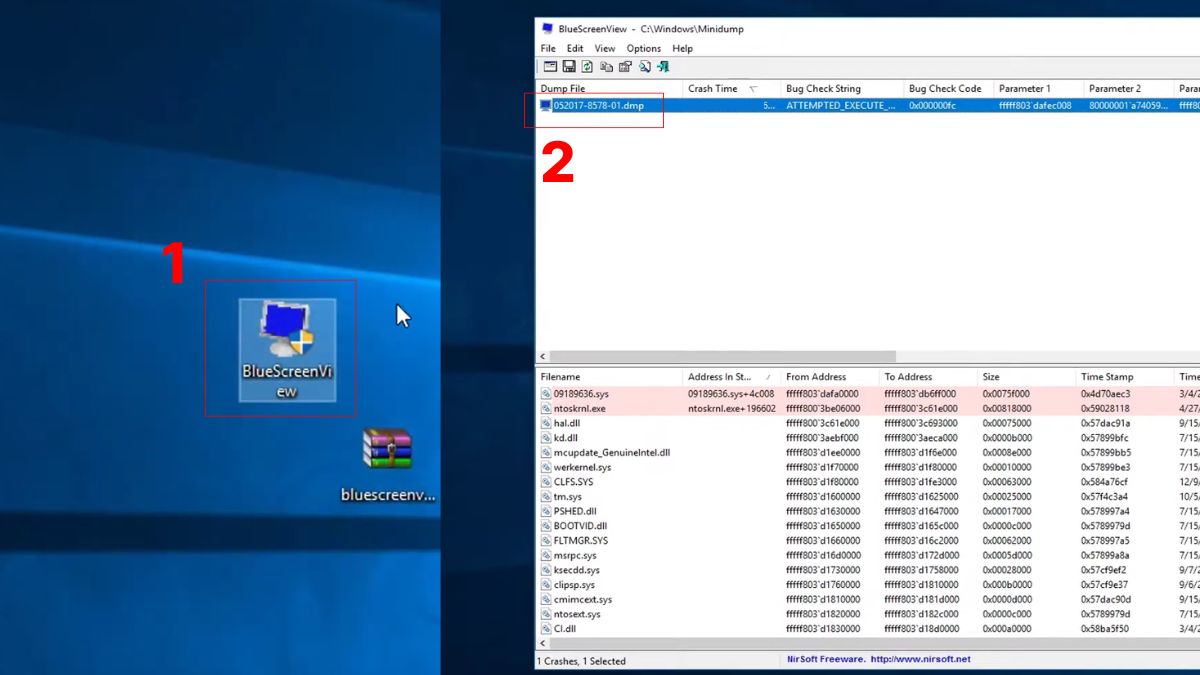
Task: Sort by To Address column header
Action: point(927,377)
